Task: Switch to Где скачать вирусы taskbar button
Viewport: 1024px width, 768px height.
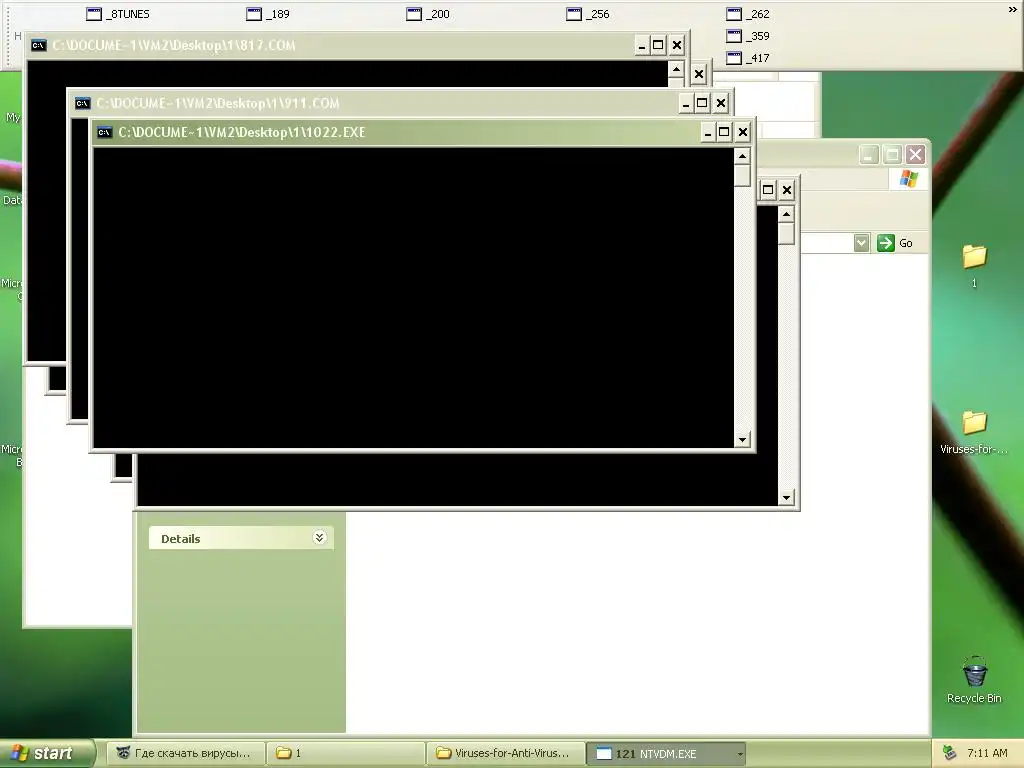Action: click(187, 753)
